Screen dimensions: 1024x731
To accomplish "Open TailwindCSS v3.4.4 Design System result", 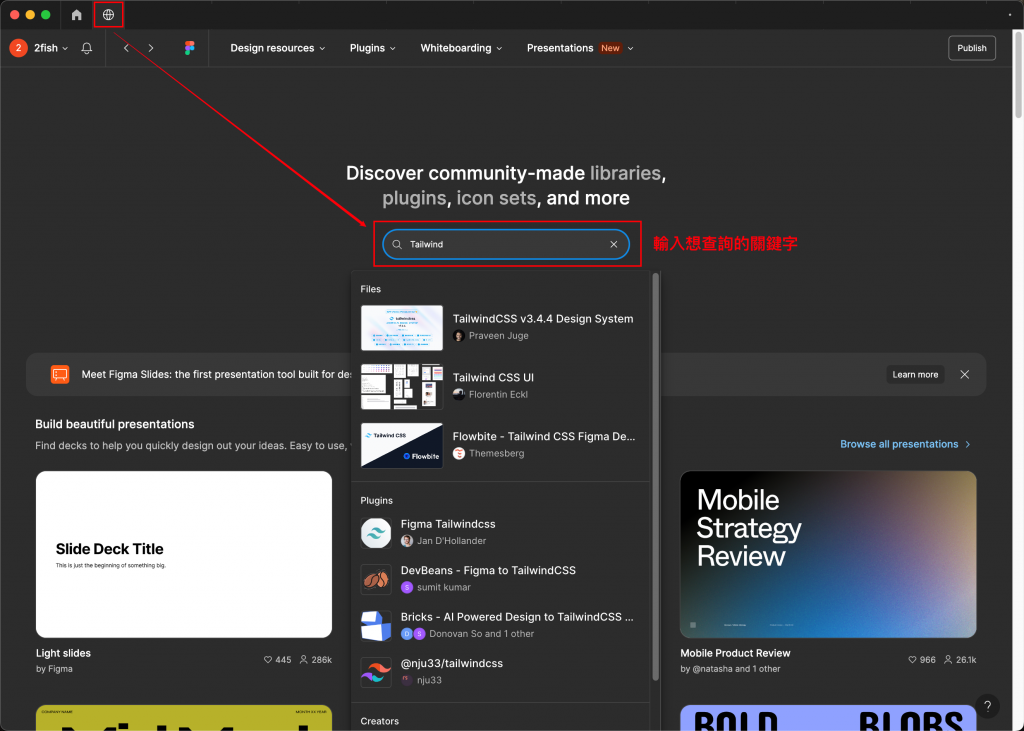I will pos(502,327).
